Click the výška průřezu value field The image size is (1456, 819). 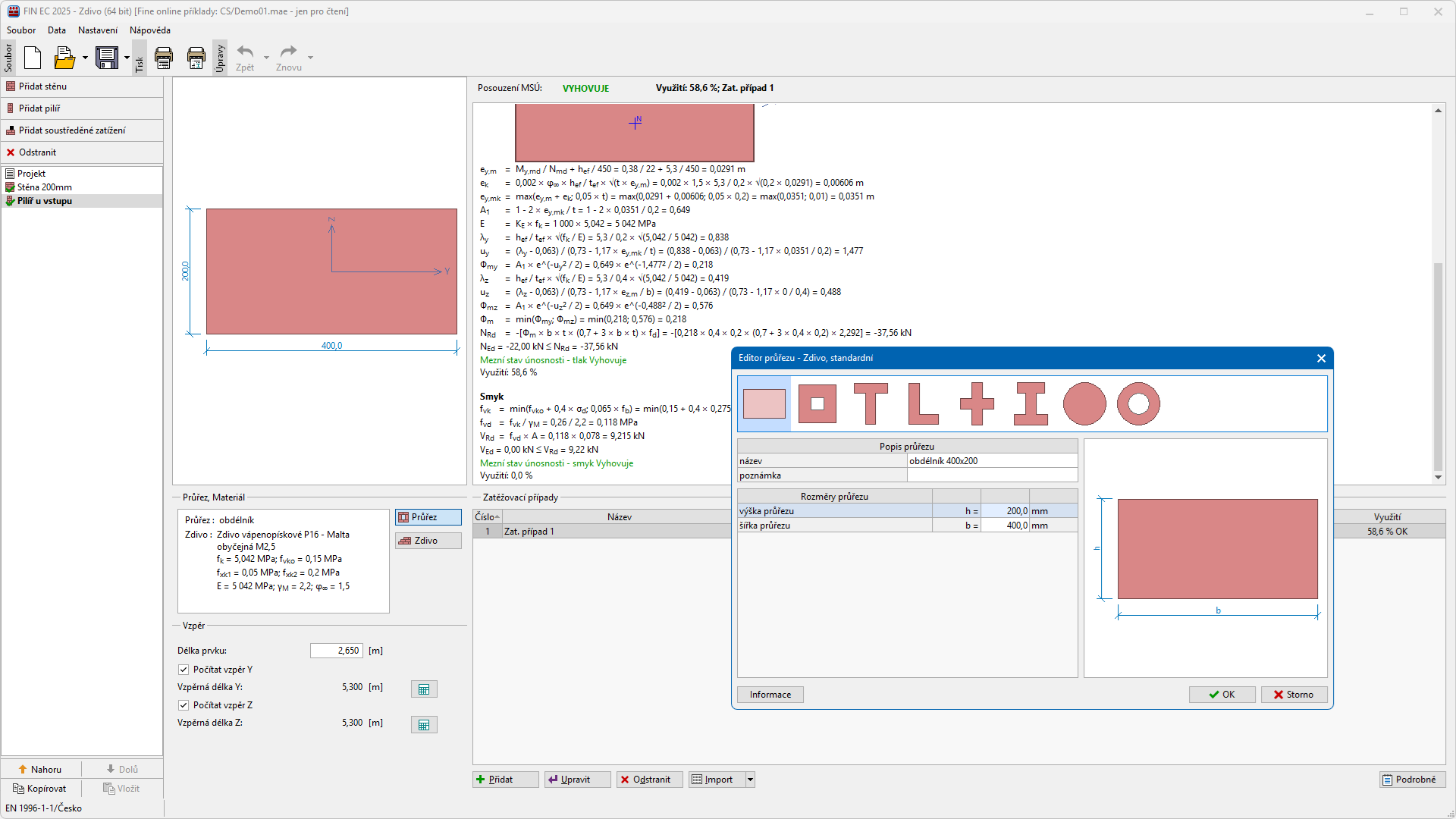coord(1005,511)
